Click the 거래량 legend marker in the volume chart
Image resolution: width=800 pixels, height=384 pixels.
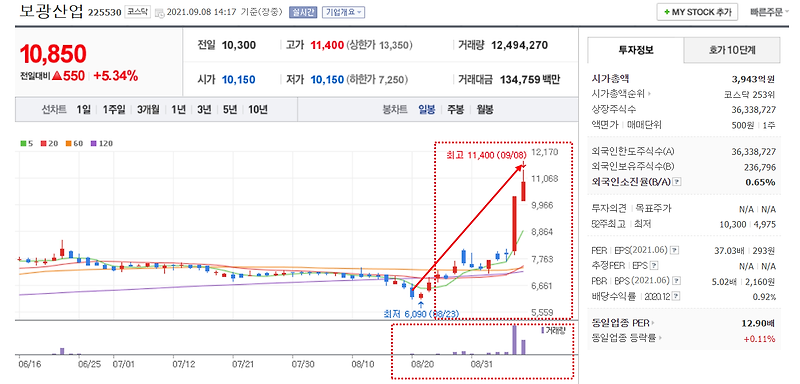pyautogui.click(x=543, y=330)
